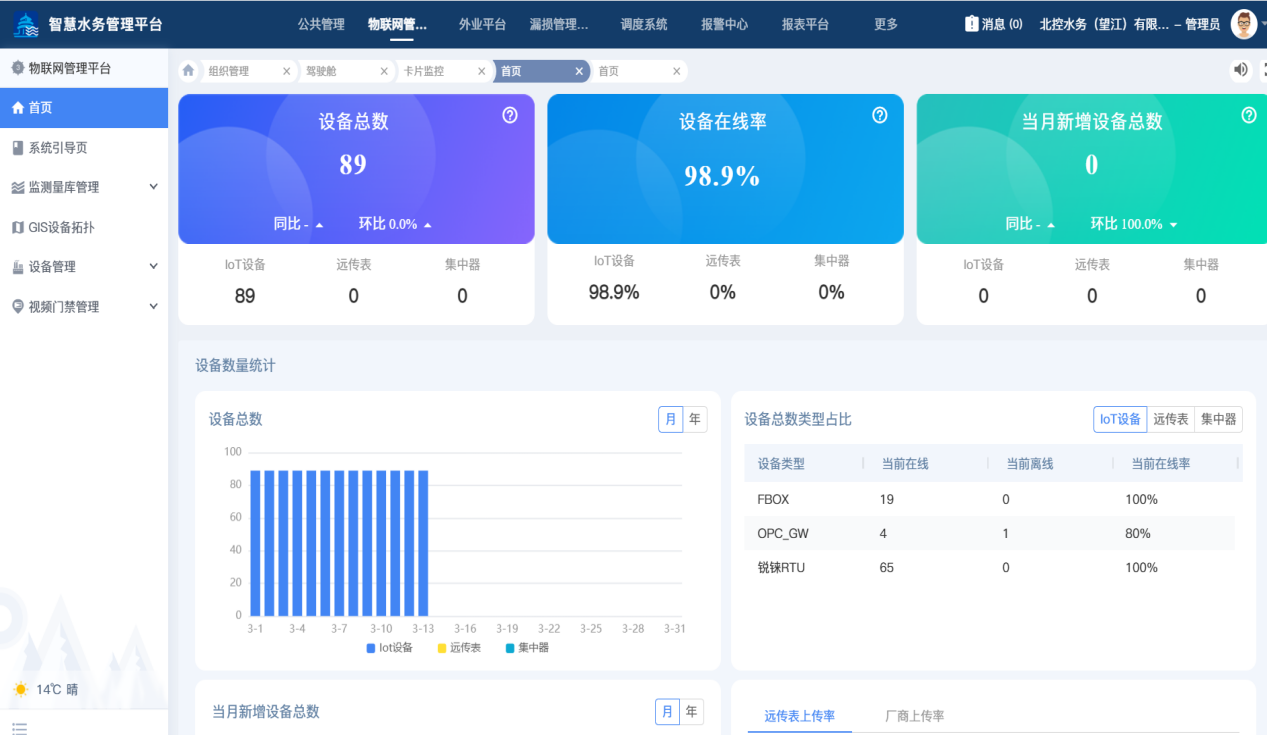Collapse sidebar using bottom menu icon
Screen dimensions: 1267x735
pyautogui.click(x=20, y=727)
